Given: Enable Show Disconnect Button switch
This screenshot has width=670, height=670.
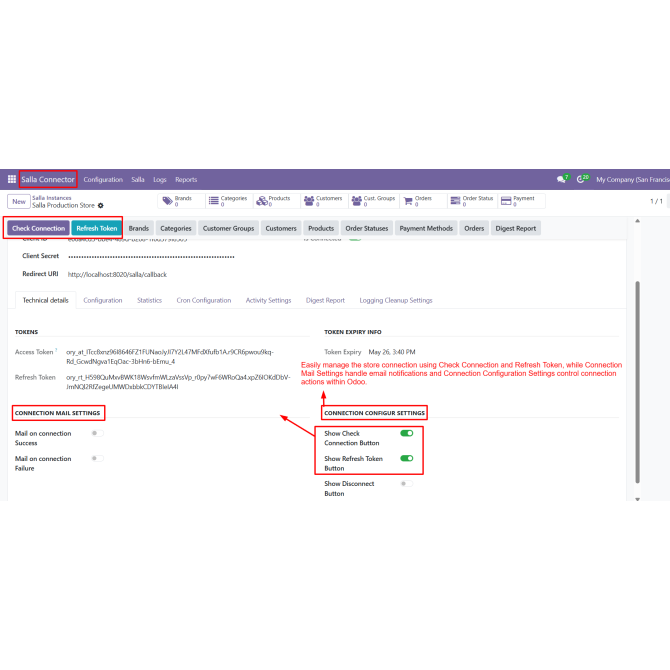Looking at the screenshot, I should pyautogui.click(x=407, y=484).
